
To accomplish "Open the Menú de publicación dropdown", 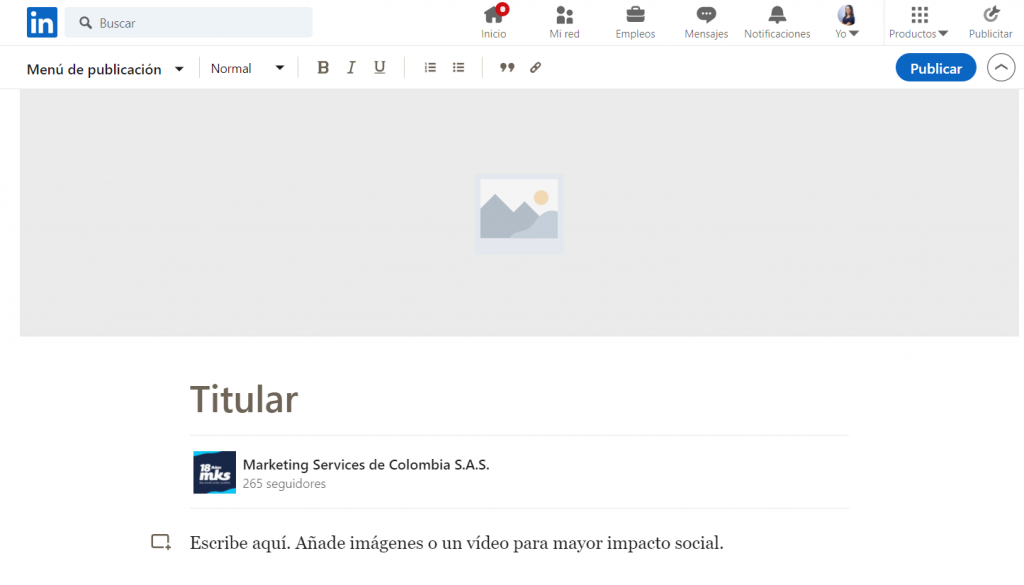I will point(104,68).
